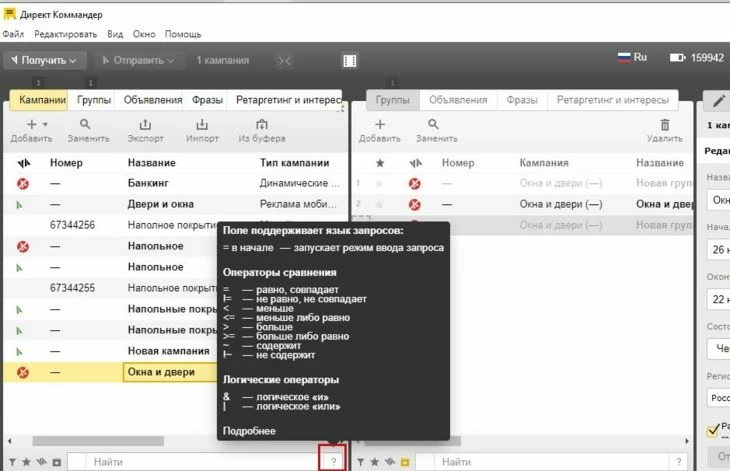This screenshot has width=730, height=471.
Task: Click green flag status icon for Новая кампания
Action: pos(20,351)
